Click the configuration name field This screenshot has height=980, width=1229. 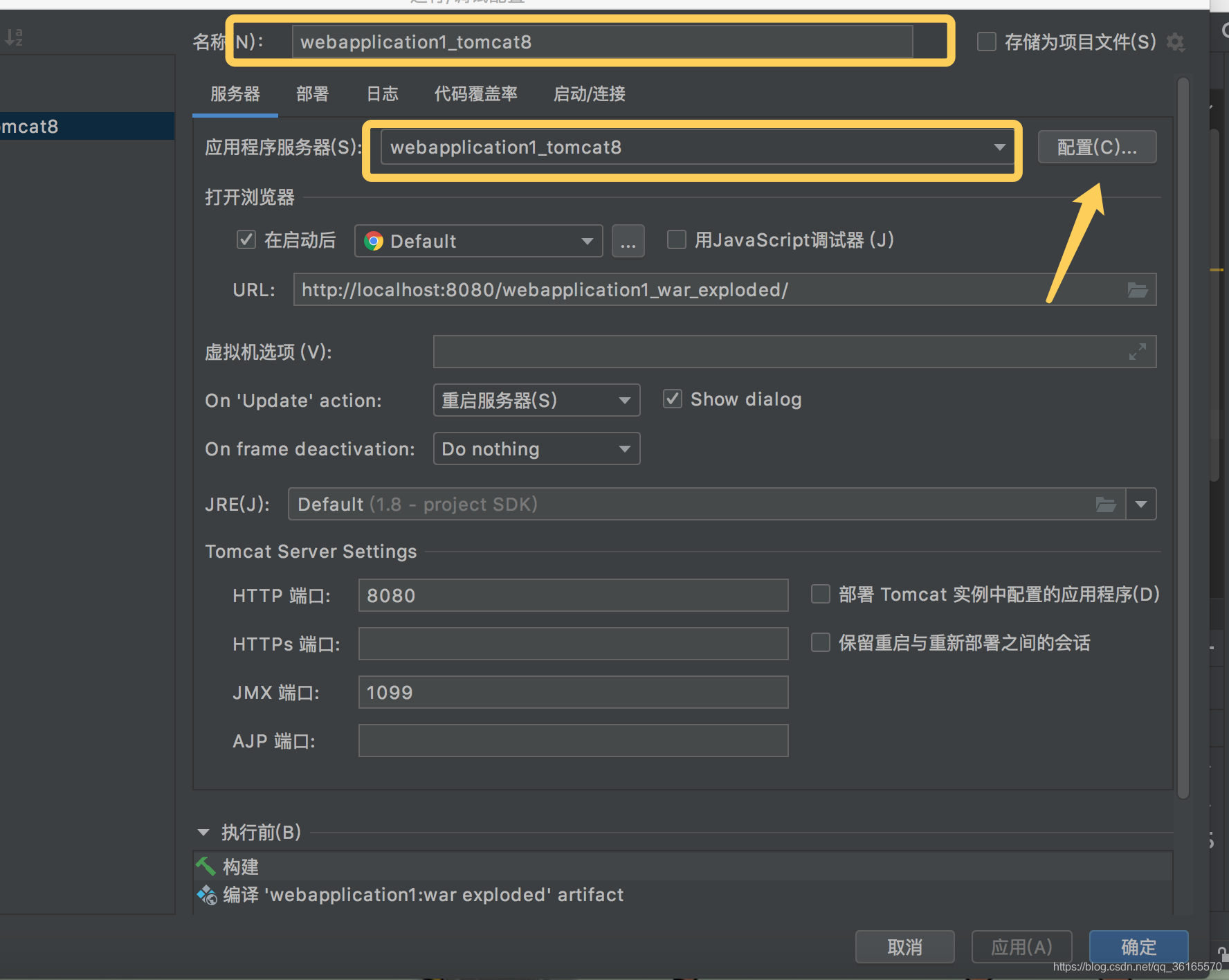(602, 42)
